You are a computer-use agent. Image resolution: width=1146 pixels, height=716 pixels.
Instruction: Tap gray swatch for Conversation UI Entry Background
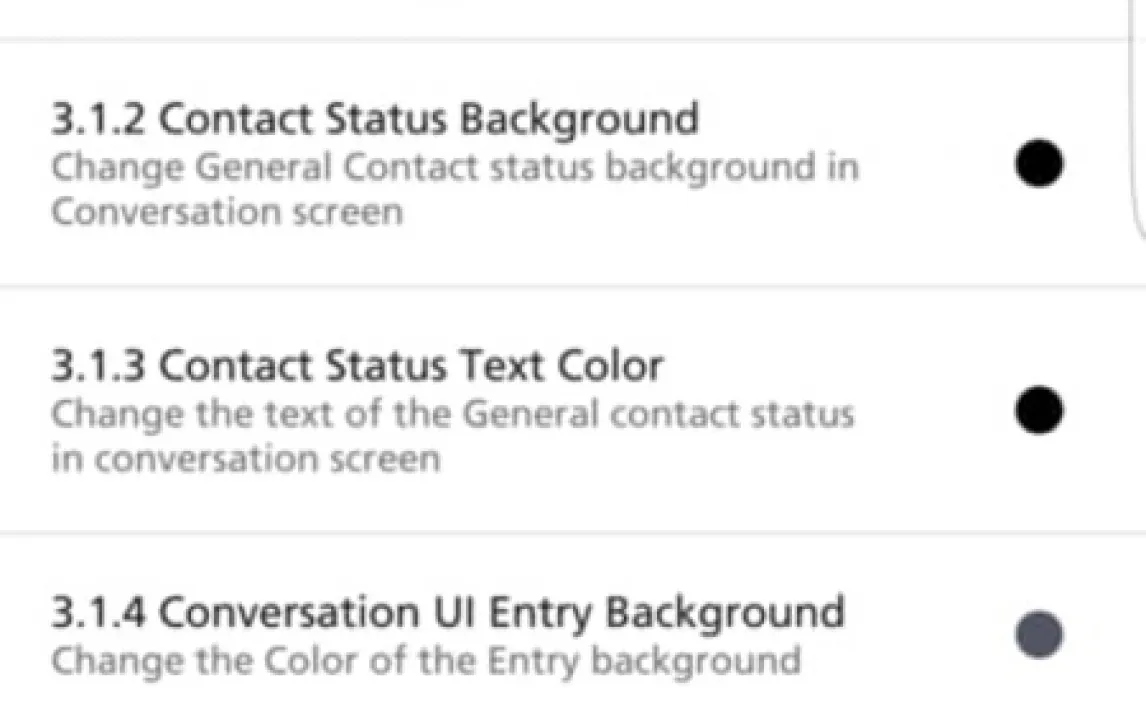pyautogui.click(x=1039, y=634)
